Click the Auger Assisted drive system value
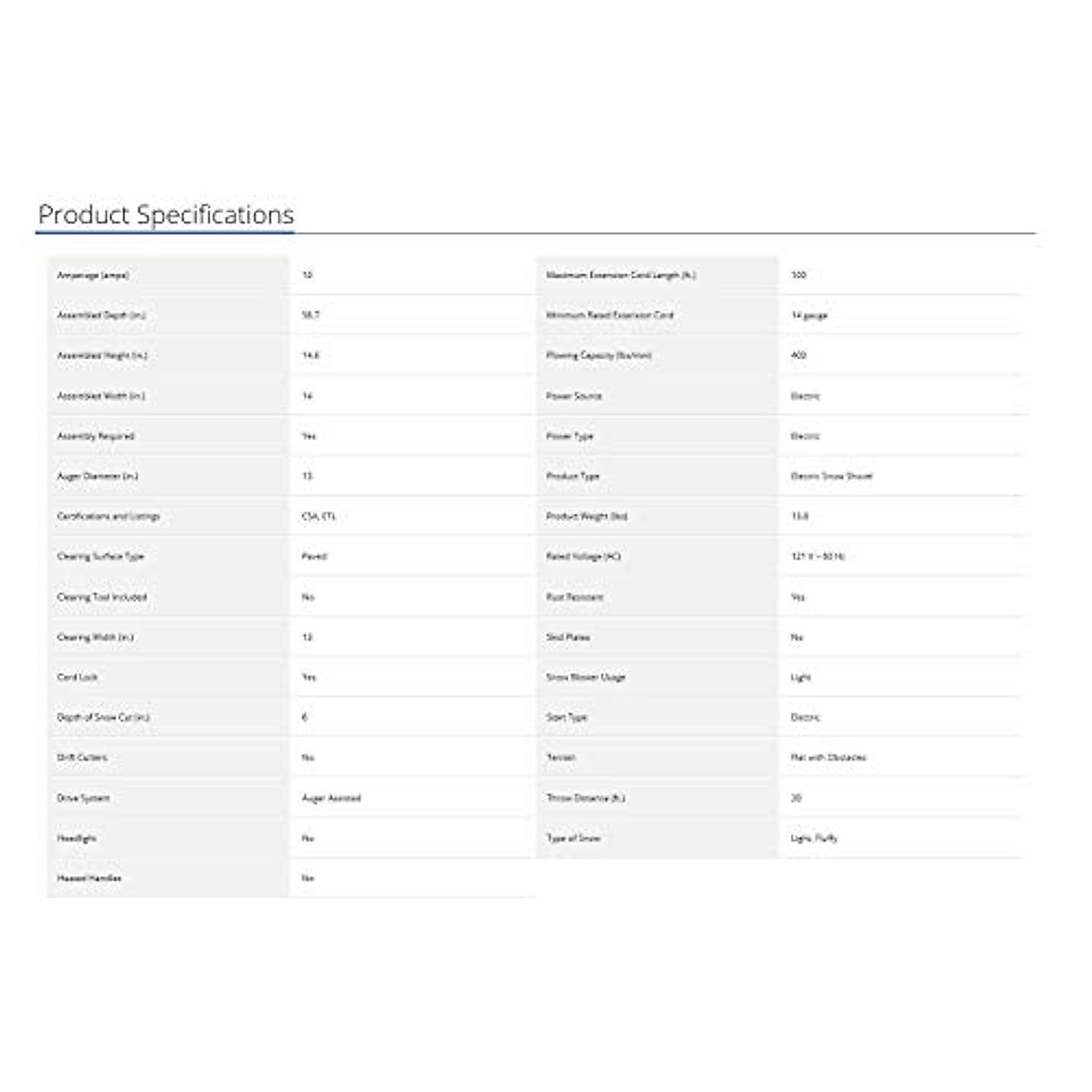The height and width of the screenshot is (1092, 1092). coord(331,798)
